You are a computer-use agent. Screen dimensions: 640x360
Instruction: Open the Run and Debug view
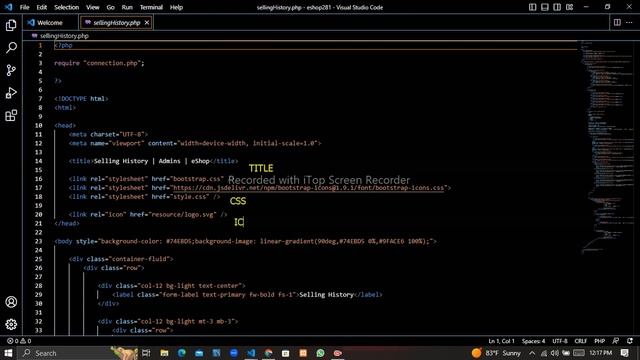[x=11, y=93]
